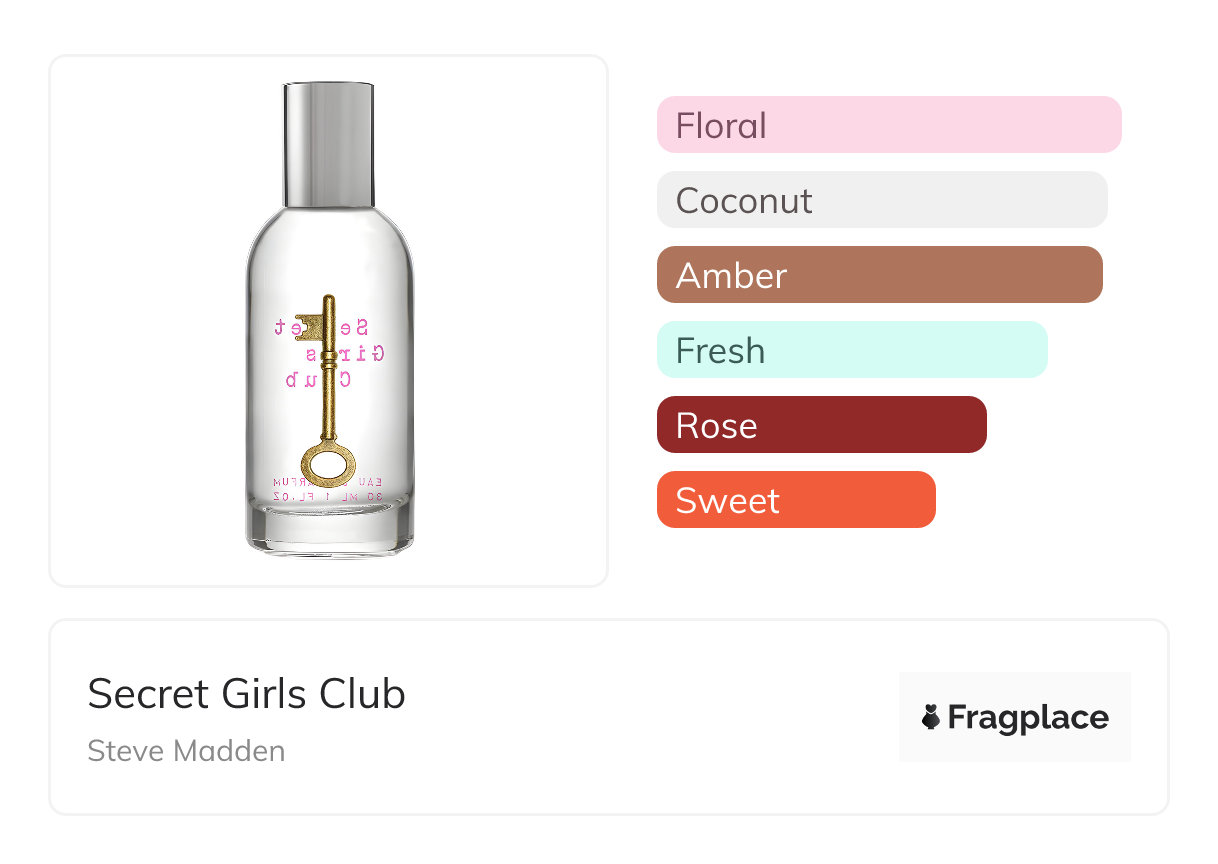Select the Coconut accord bar

881,200
